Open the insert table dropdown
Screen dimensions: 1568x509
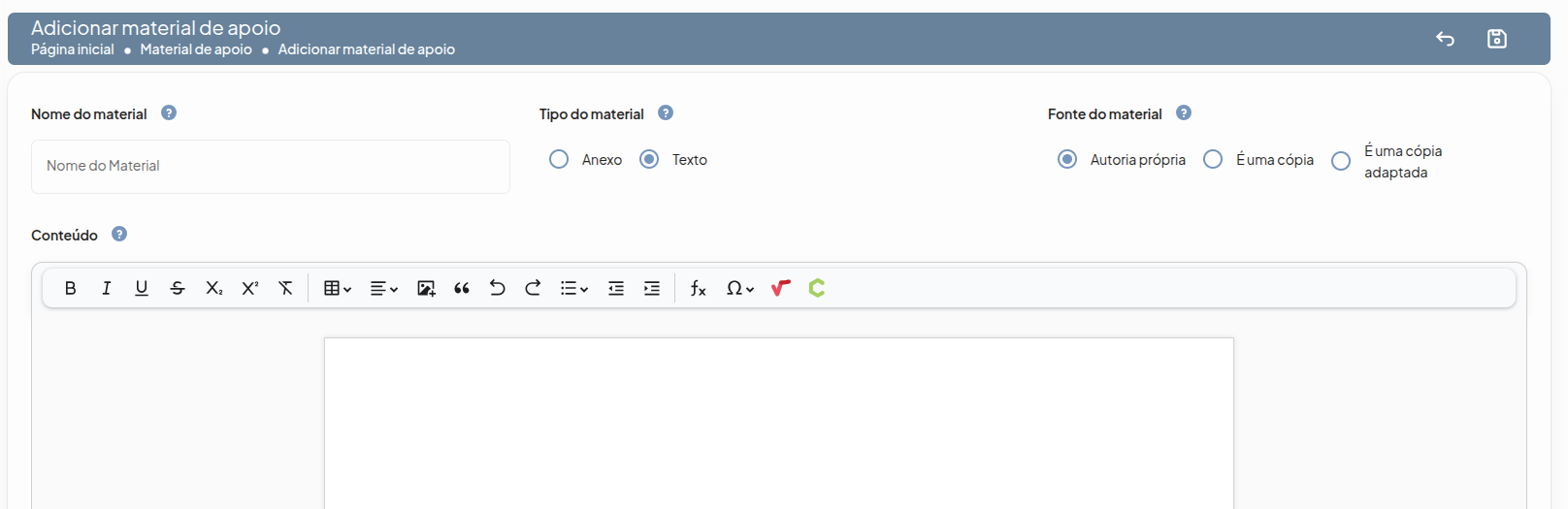(337, 288)
